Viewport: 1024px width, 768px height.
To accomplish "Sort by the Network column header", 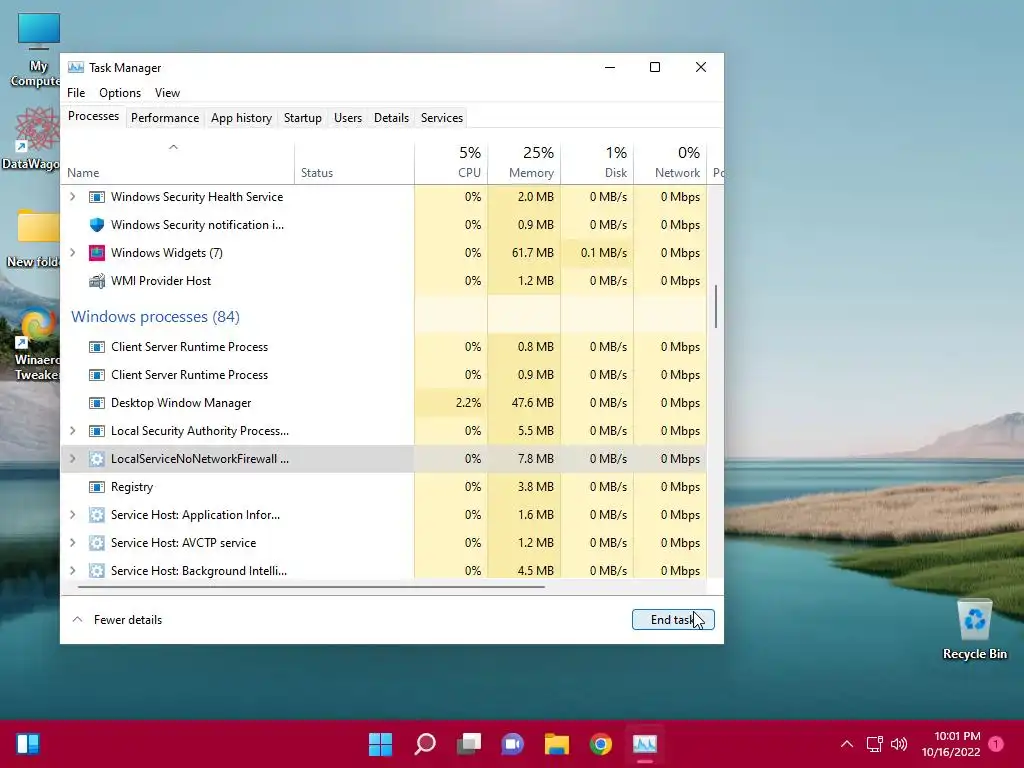I will point(671,162).
